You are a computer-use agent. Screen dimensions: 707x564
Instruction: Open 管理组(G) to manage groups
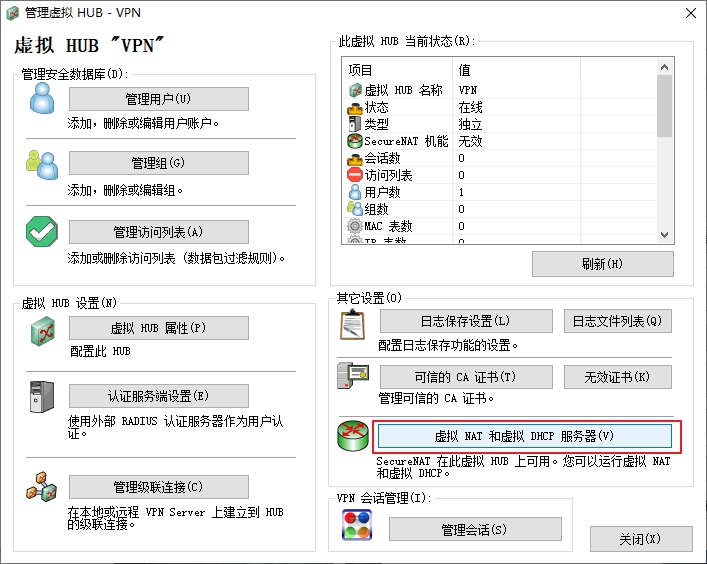(159, 163)
